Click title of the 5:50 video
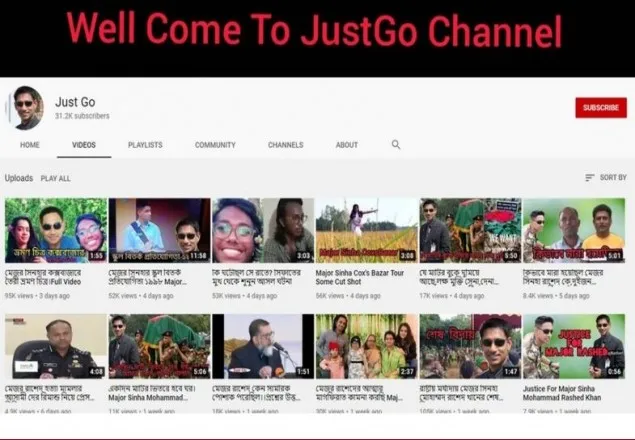 point(459,277)
